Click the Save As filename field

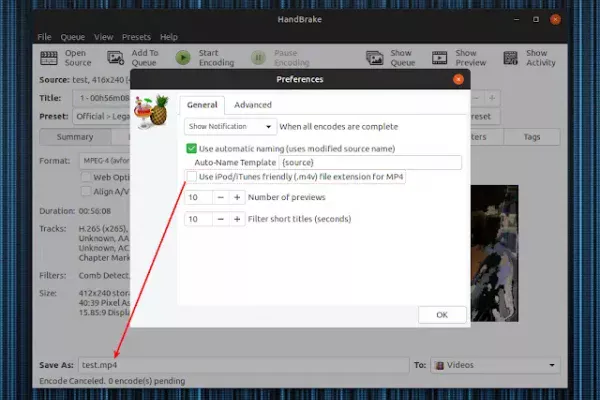[x=244, y=365]
